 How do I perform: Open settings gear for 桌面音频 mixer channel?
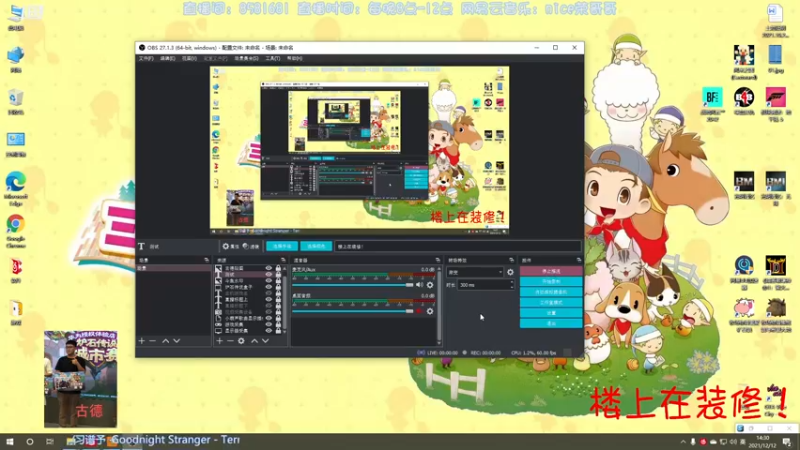tap(430, 311)
